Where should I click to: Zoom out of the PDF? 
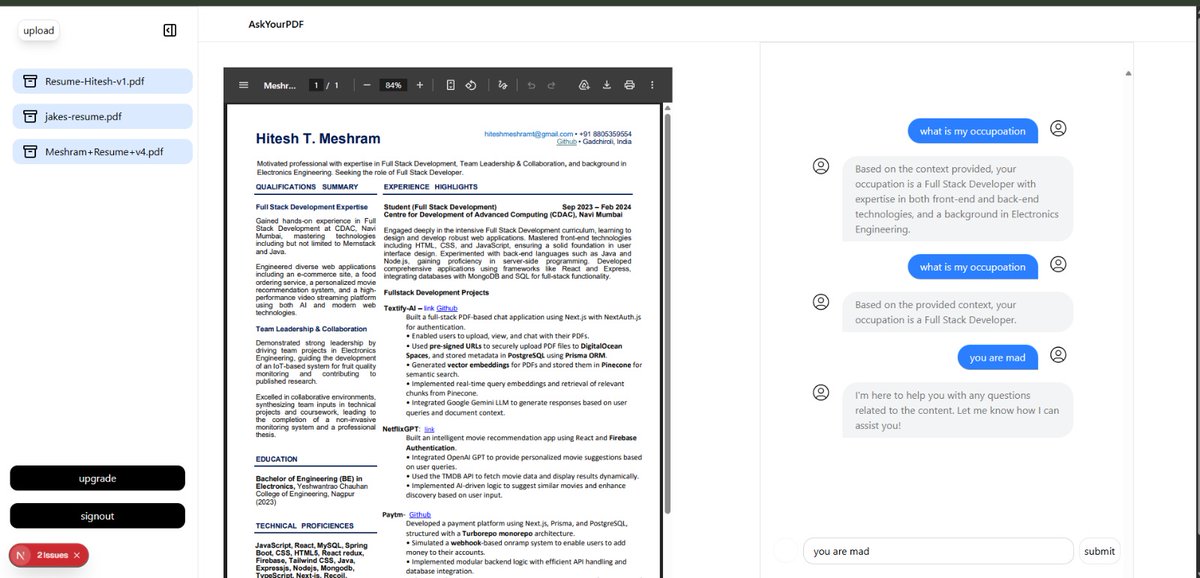click(367, 85)
